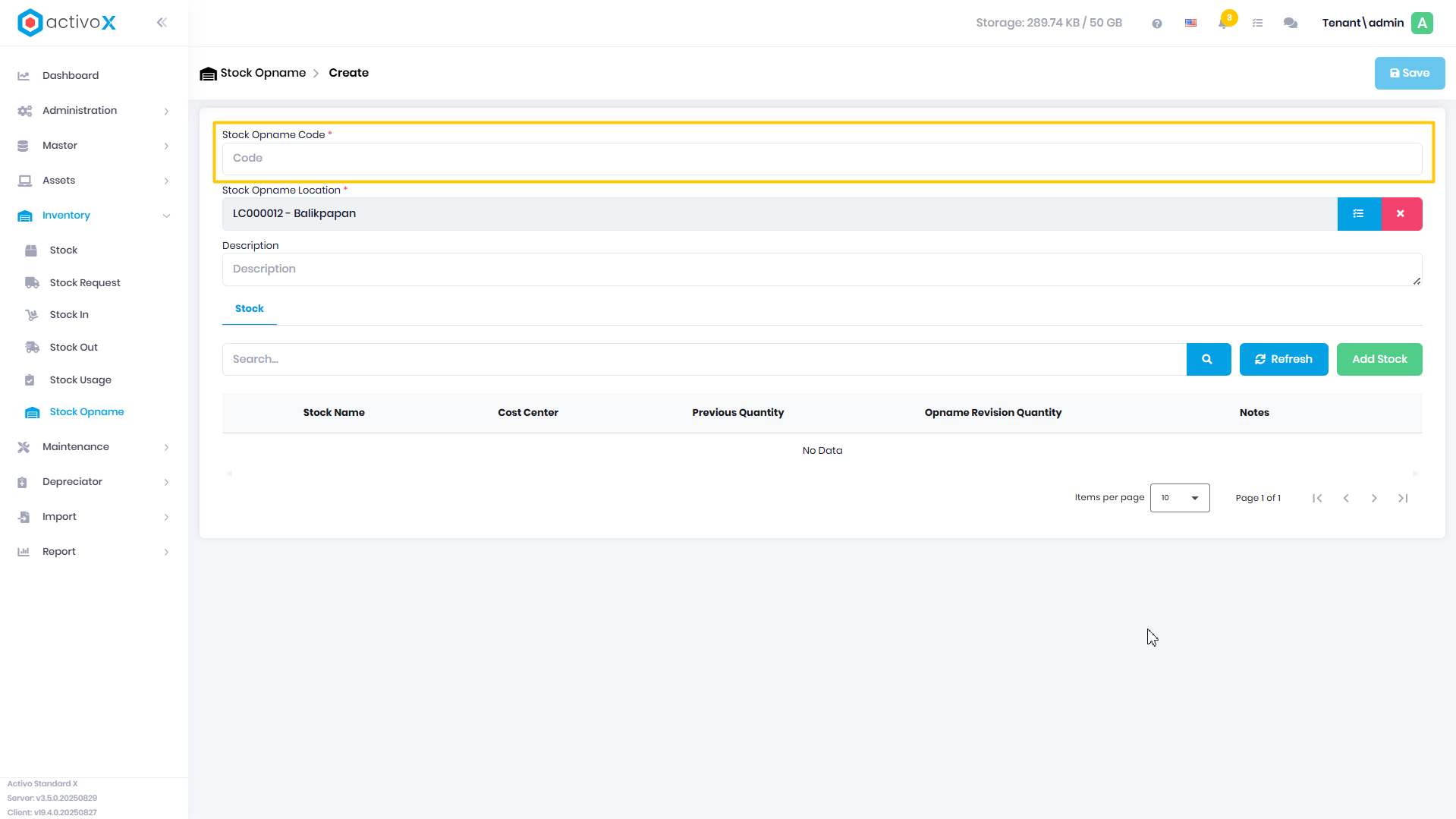Expand the Depreciator menu chevron
Viewport: 1456px width, 819px height.
[166, 483]
